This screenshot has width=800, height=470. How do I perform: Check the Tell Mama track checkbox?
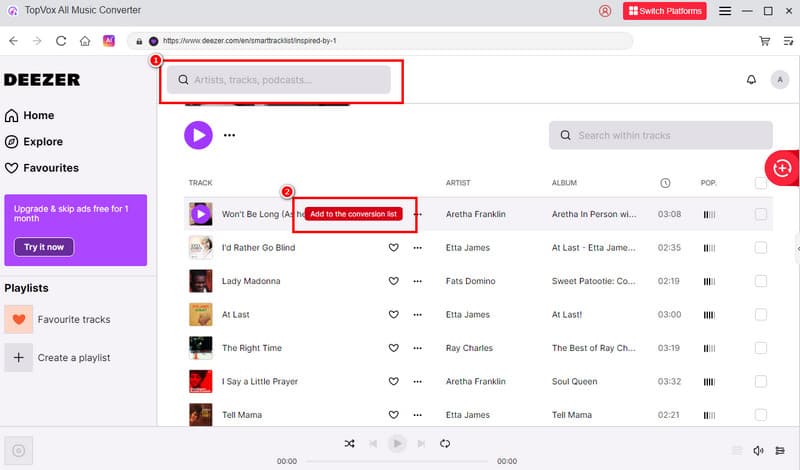(760, 415)
